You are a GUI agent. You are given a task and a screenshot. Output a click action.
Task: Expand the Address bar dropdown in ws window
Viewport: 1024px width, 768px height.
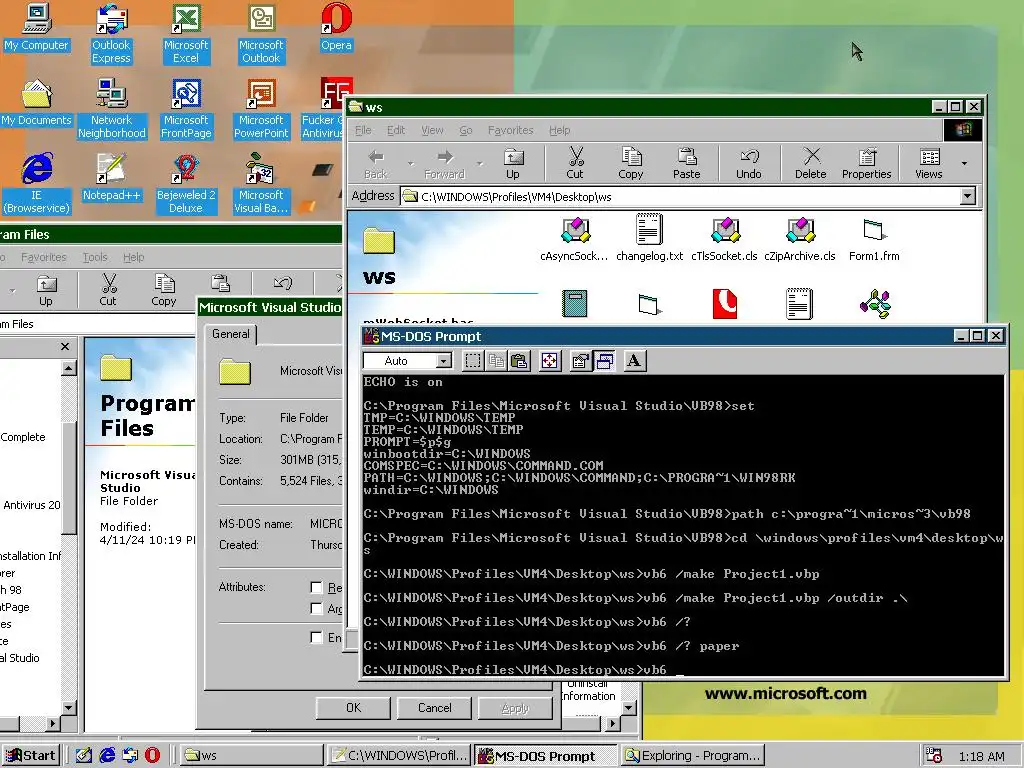click(968, 196)
